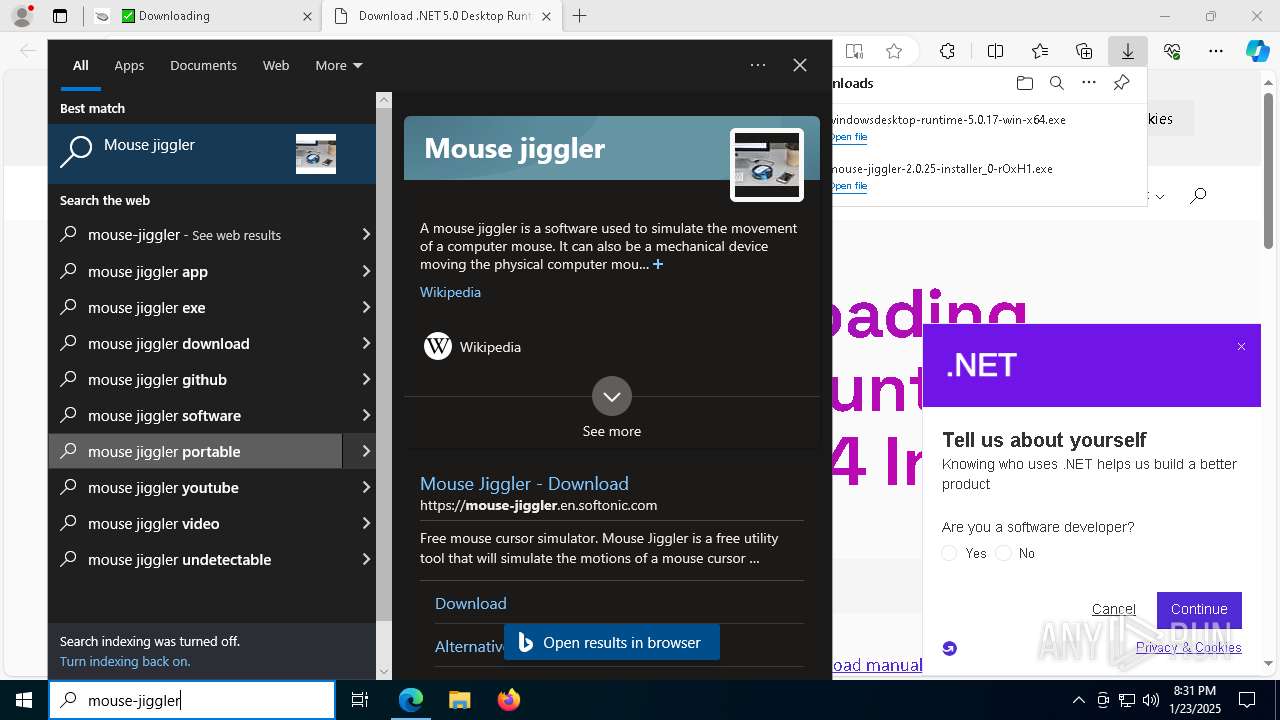
Task: Open Edge profile avatar icon
Action: 22,16
